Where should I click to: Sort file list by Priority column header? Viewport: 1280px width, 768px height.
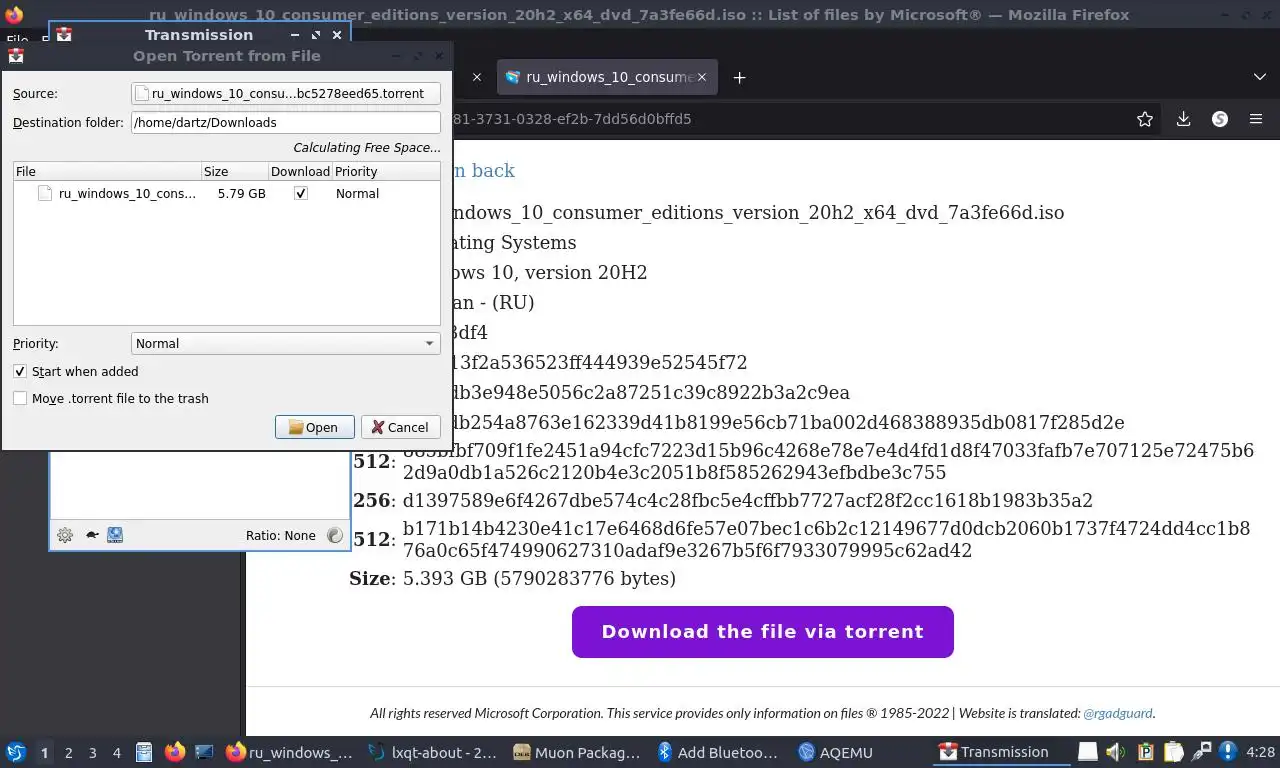[387, 171]
